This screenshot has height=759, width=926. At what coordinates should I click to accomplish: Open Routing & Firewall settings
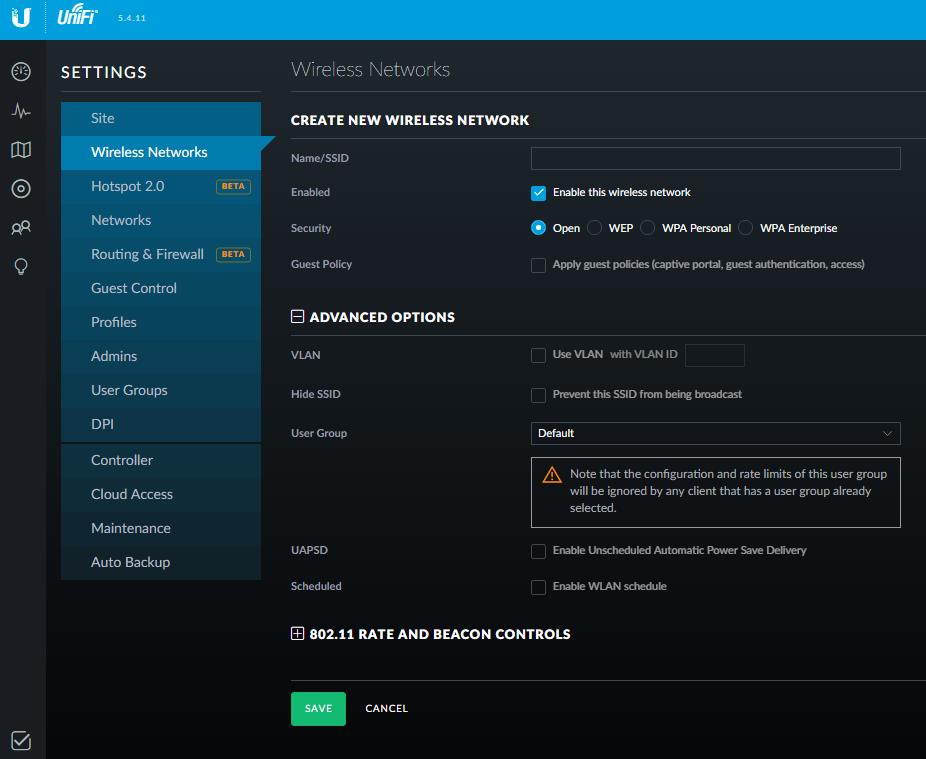pyautogui.click(x=147, y=254)
